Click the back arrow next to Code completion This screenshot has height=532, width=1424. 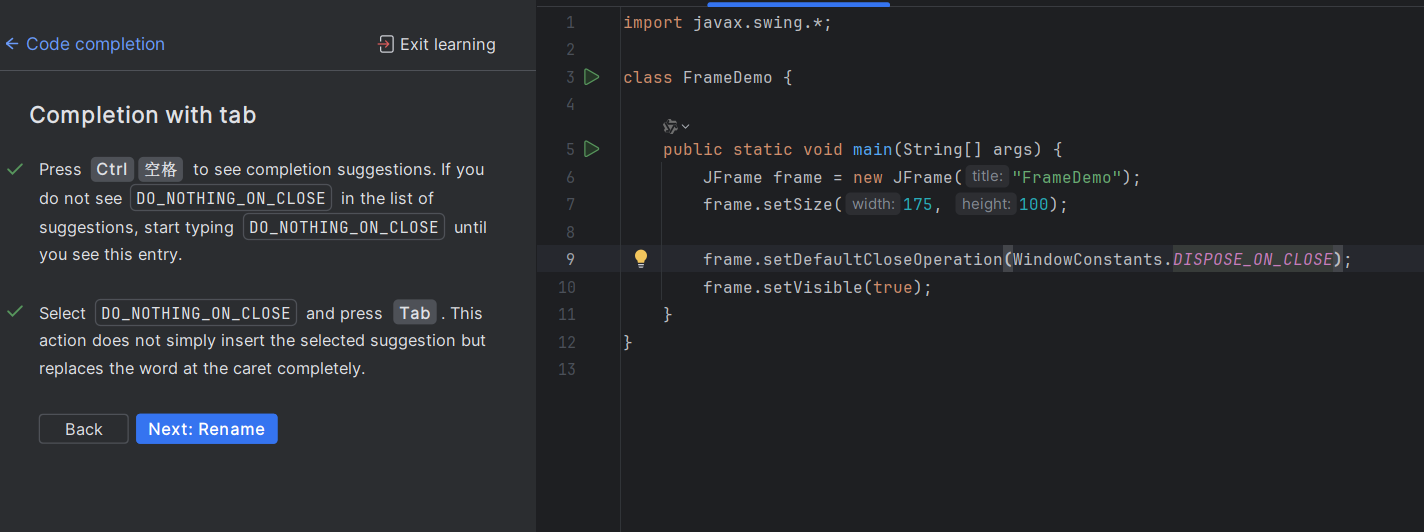click(12, 44)
